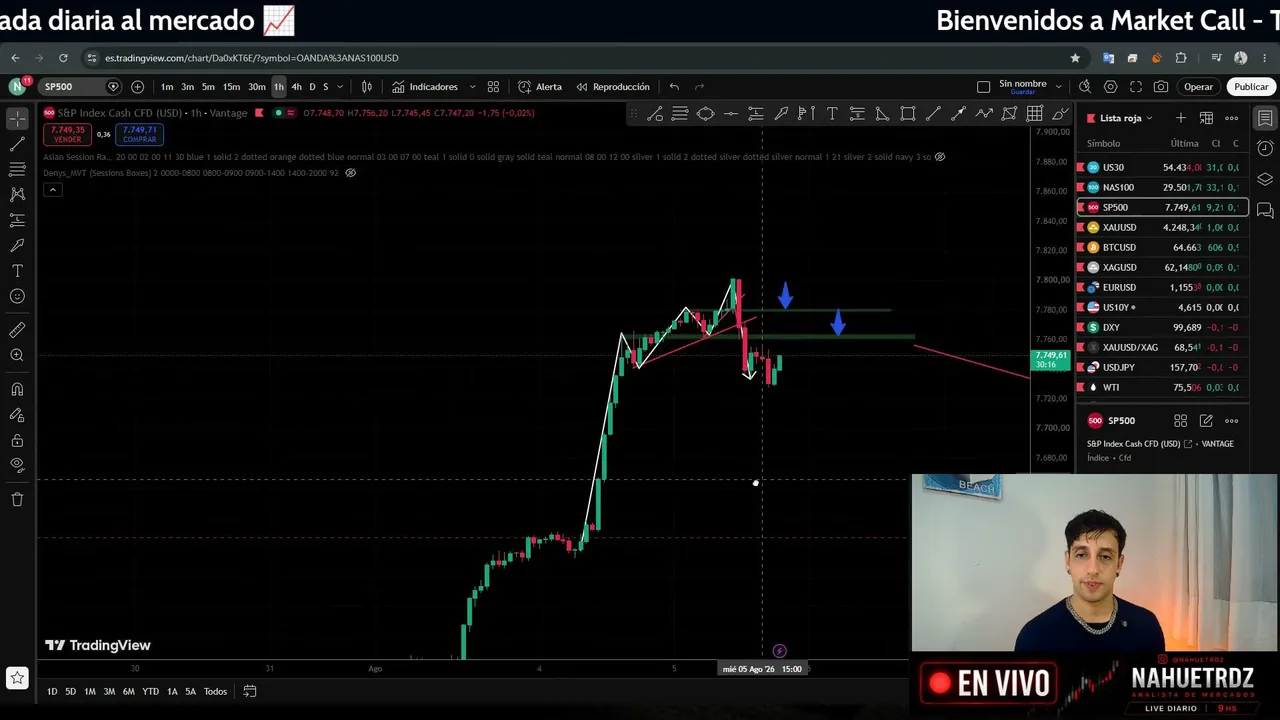Image resolution: width=1280 pixels, height=720 pixels.
Task: Add a symbol to Lista roja
Action: coord(1181,118)
